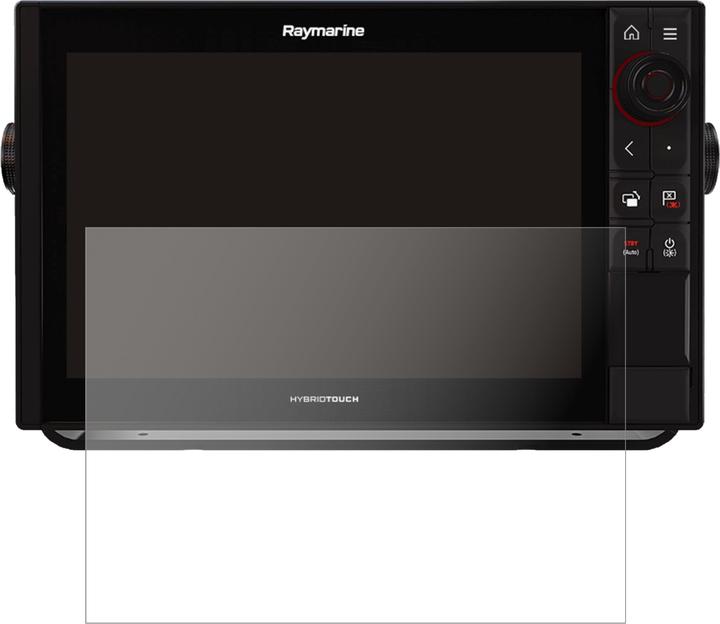Engage the STBY (Auto) pilot button

[x=631, y=248]
